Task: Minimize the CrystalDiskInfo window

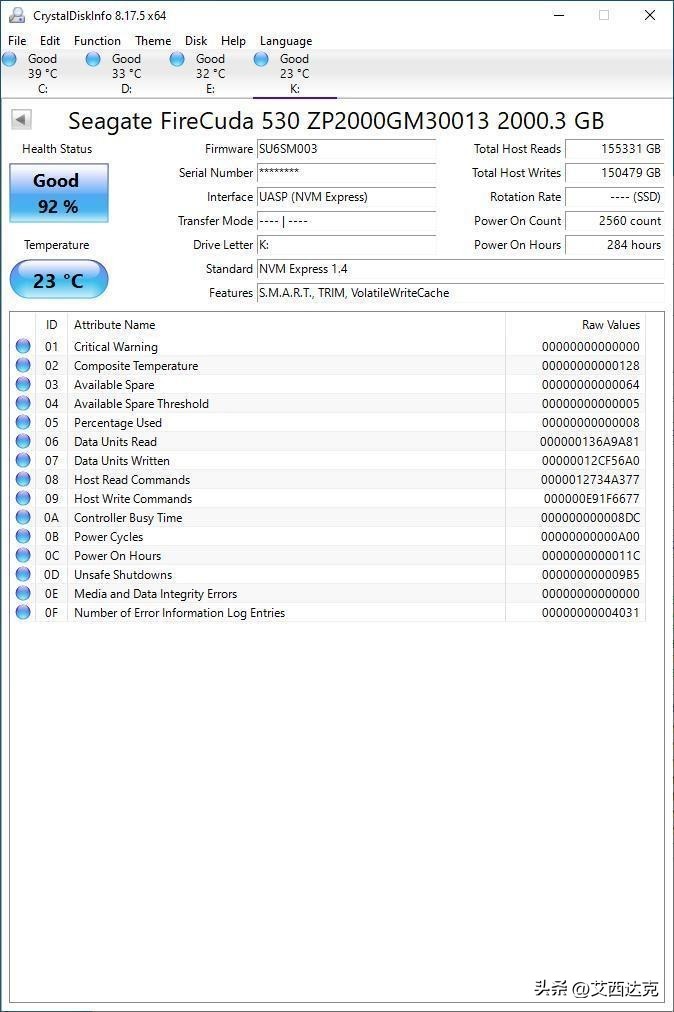Action: (x=559, y=15)
